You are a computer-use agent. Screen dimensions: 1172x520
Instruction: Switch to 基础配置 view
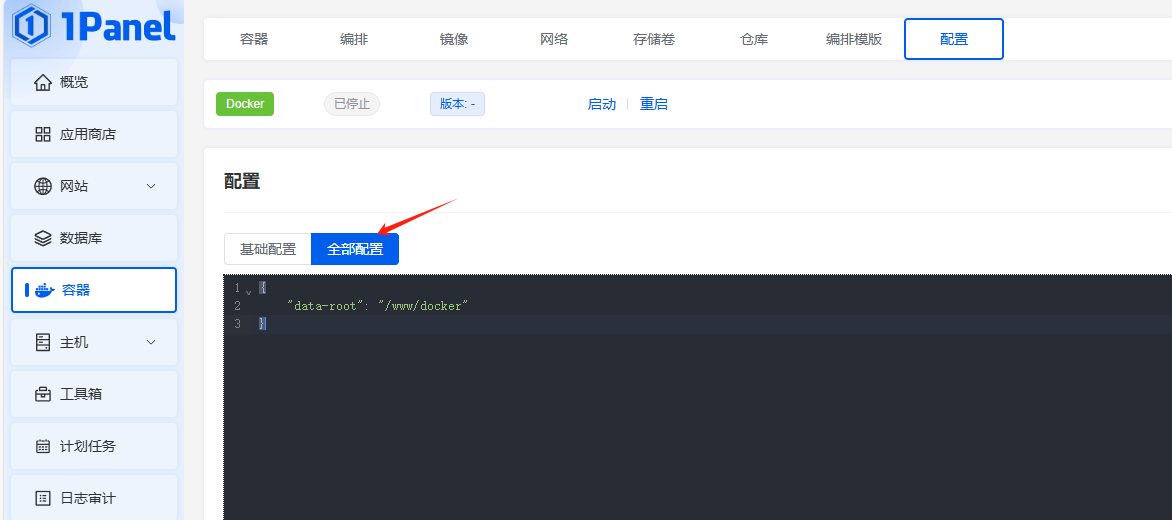(x=267, y=249)
